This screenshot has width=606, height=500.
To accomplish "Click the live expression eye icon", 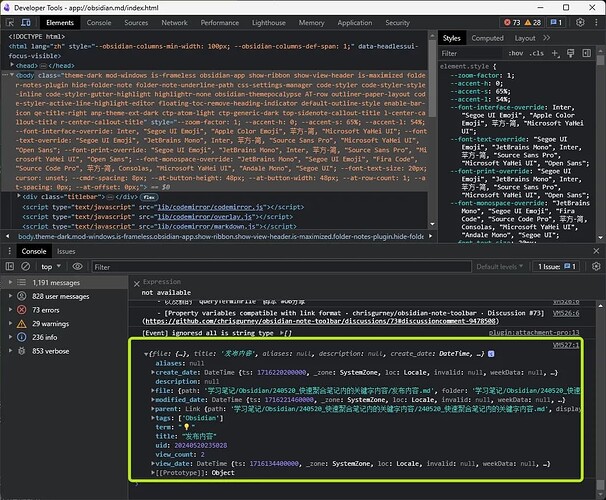I will pyautogui.click(x=77, y=267).
